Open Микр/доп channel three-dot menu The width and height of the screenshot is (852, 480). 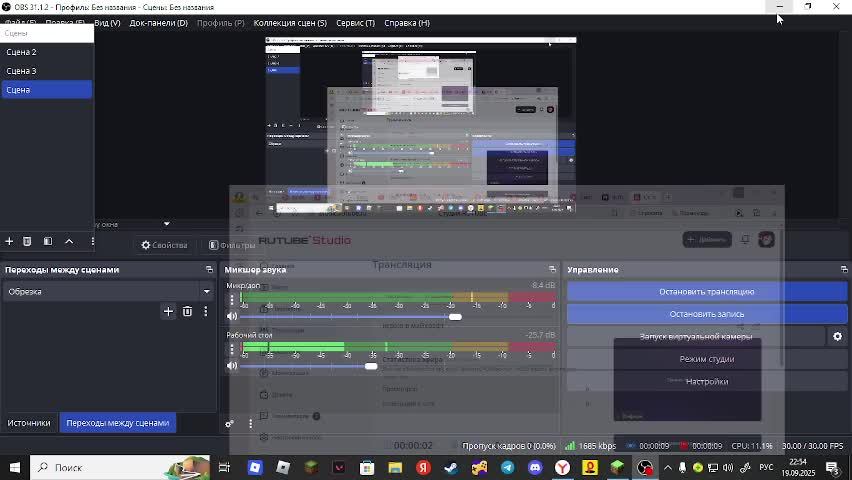coord(232,300)
